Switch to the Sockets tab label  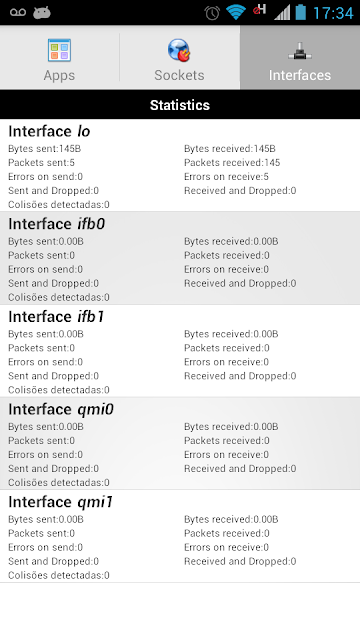(179, 75)
